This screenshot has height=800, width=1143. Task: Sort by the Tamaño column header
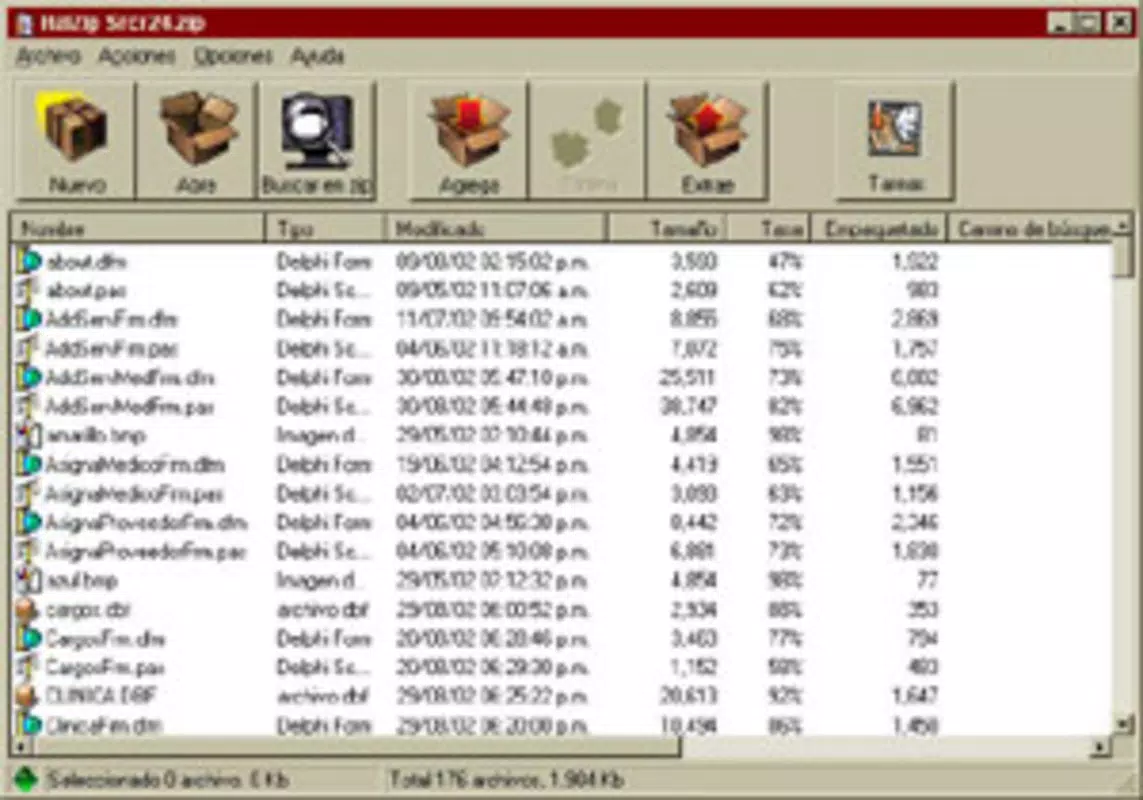click(x=667, y=229)
